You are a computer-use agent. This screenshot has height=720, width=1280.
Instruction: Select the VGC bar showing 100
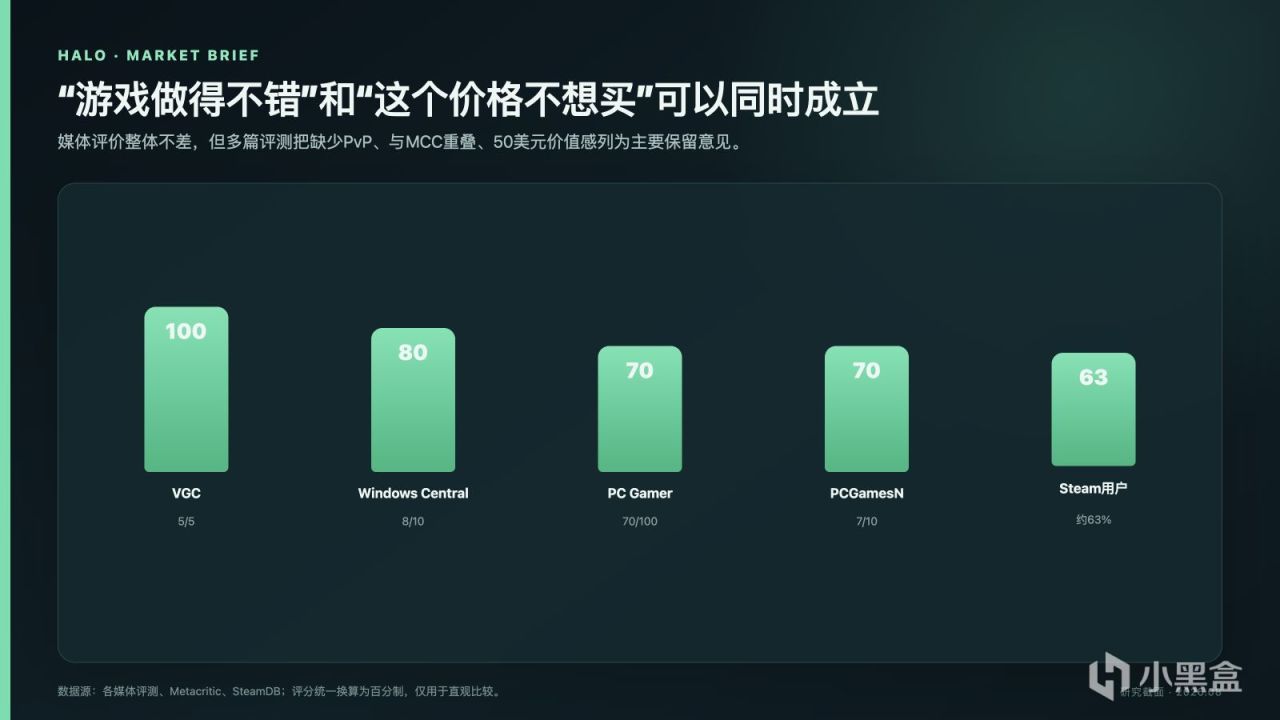186,389
